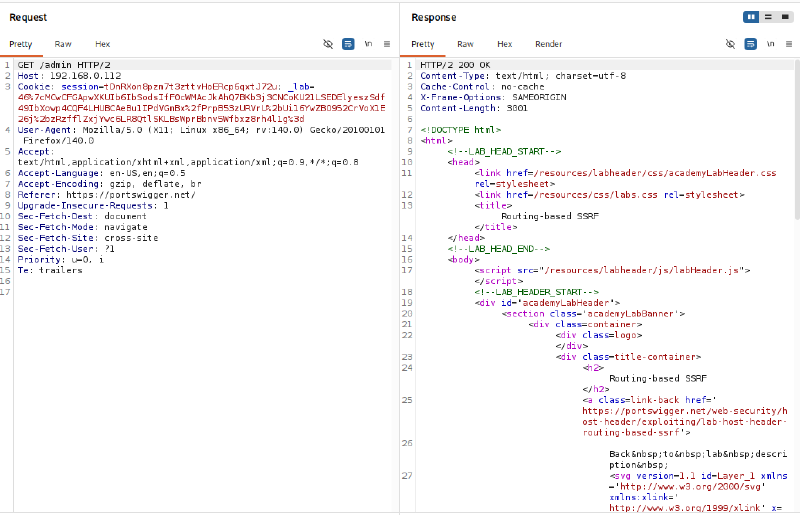
Task: Click the Referer: https://portswigger.net/ header
Action: click(x=107, y=194)
